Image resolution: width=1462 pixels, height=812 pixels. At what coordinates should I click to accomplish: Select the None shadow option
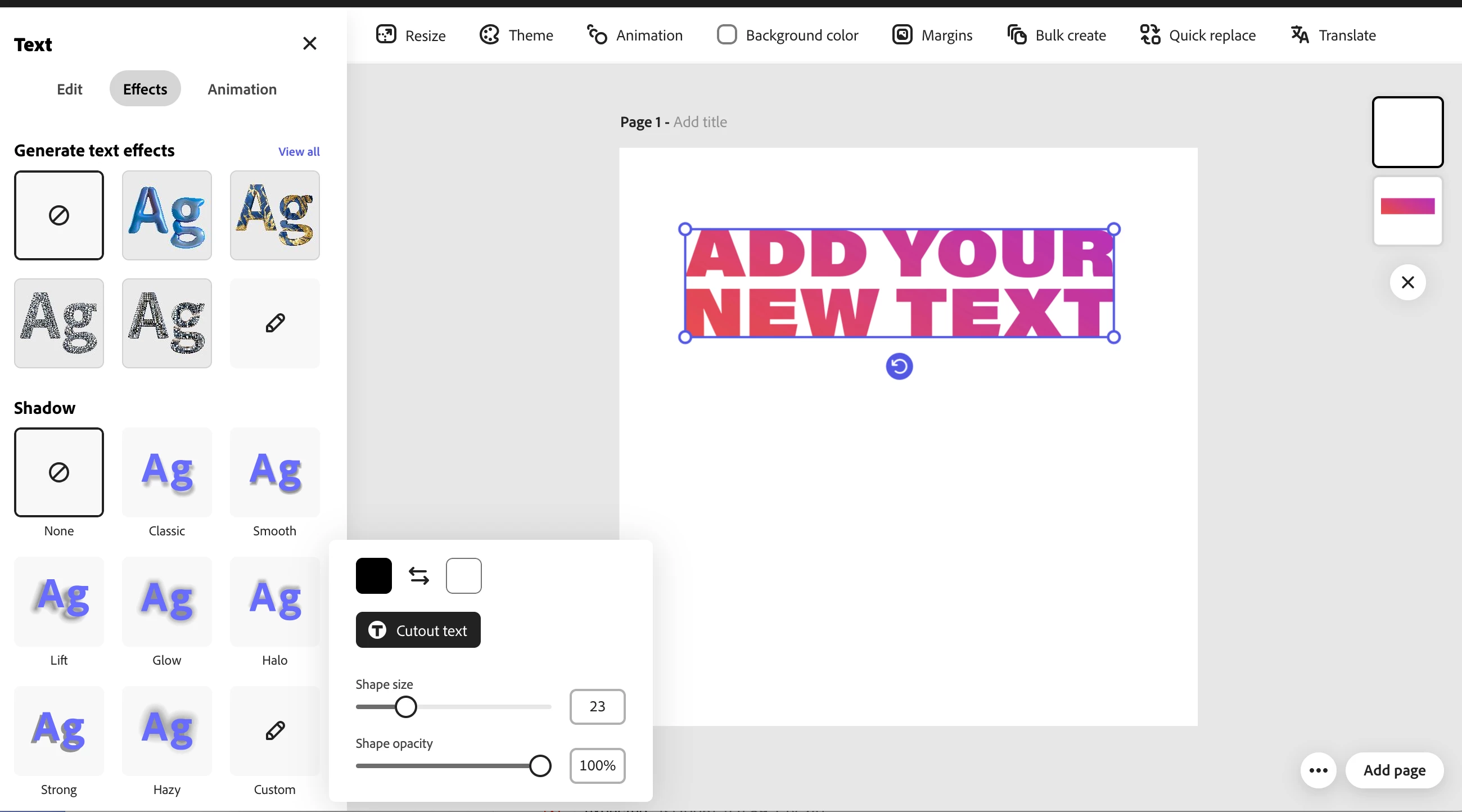(59, 472)
